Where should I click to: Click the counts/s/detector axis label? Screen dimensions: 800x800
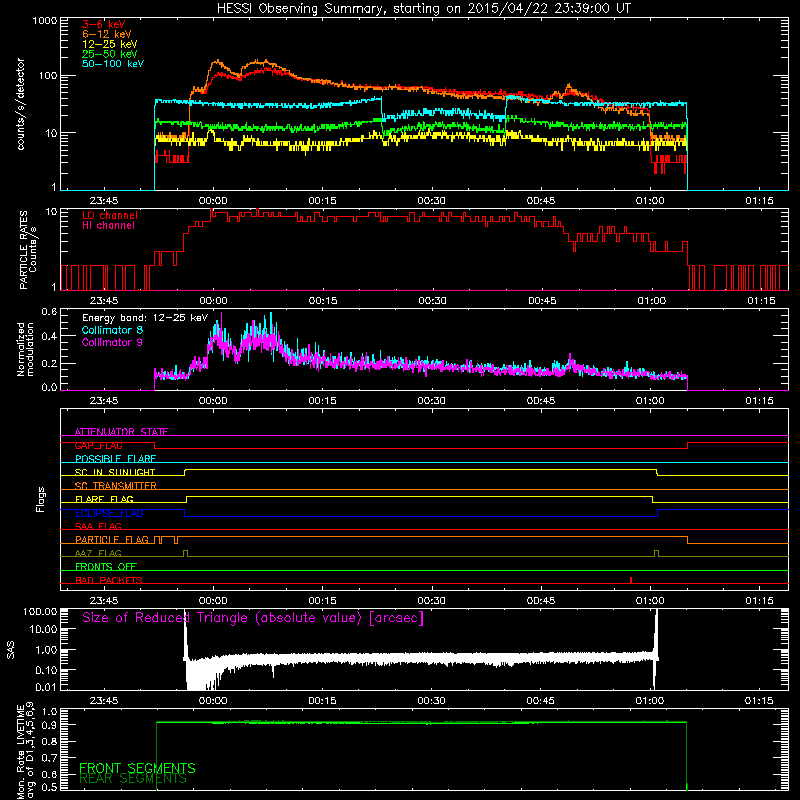(x=20, y=104)
